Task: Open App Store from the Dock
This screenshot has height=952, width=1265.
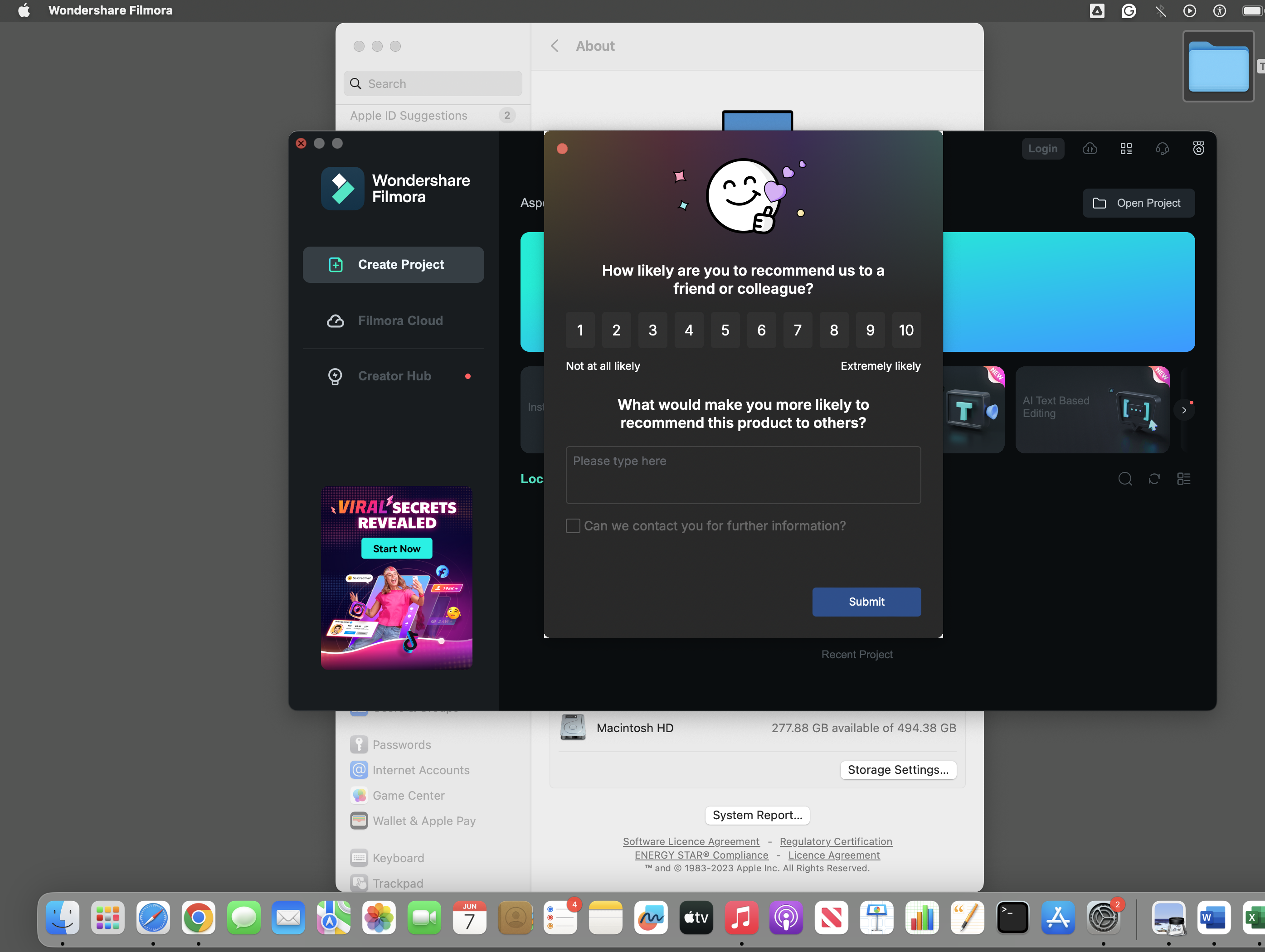Action: 1058,918
